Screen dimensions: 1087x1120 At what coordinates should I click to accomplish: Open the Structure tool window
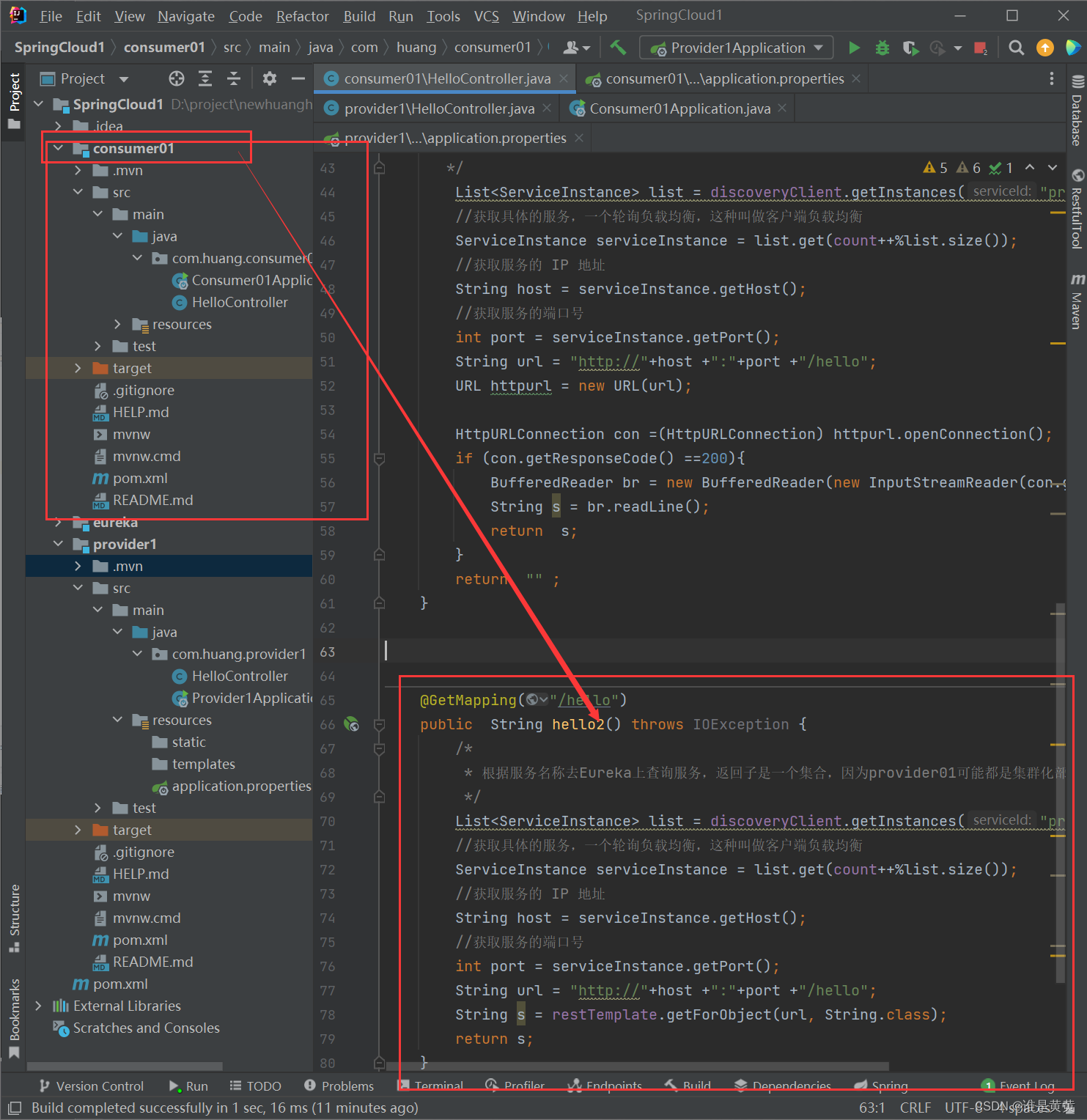[15, 918]
